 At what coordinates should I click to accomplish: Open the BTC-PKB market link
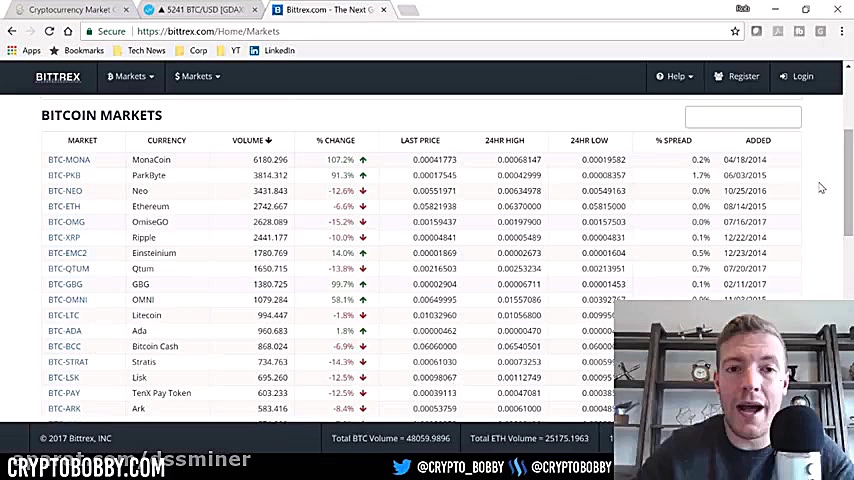(64, 175)
